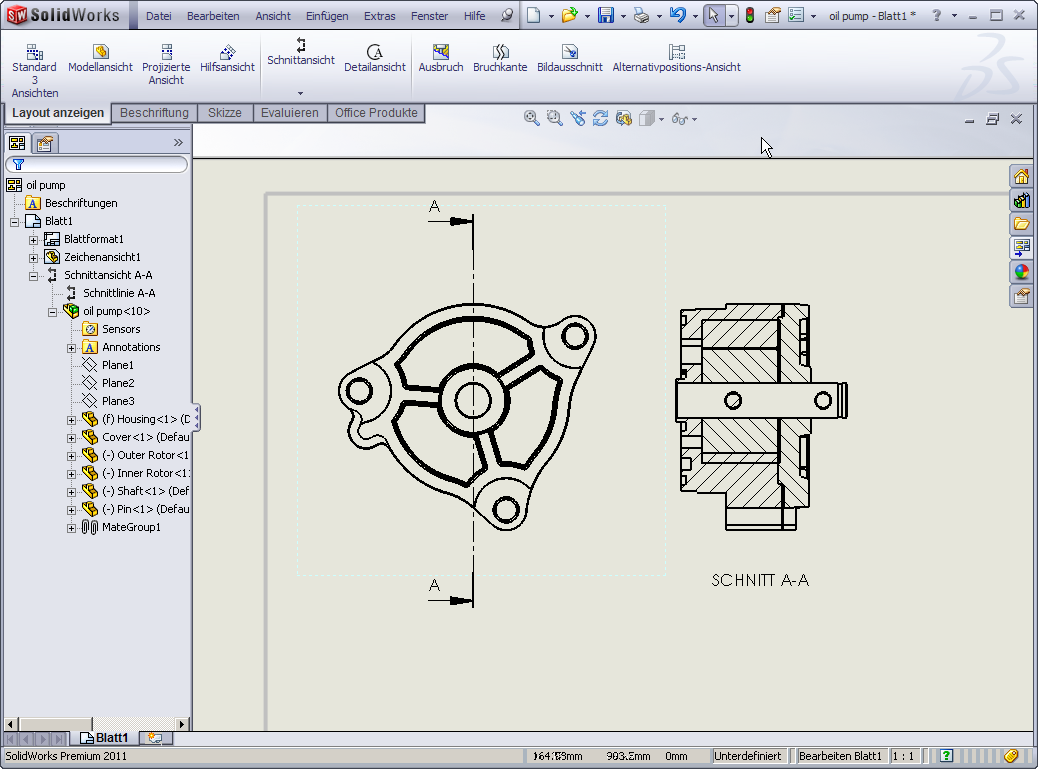Click the Ausbruch broken-out section tool
The height and width of the screenshot is (769, 1038).
(x=440, y=59)
